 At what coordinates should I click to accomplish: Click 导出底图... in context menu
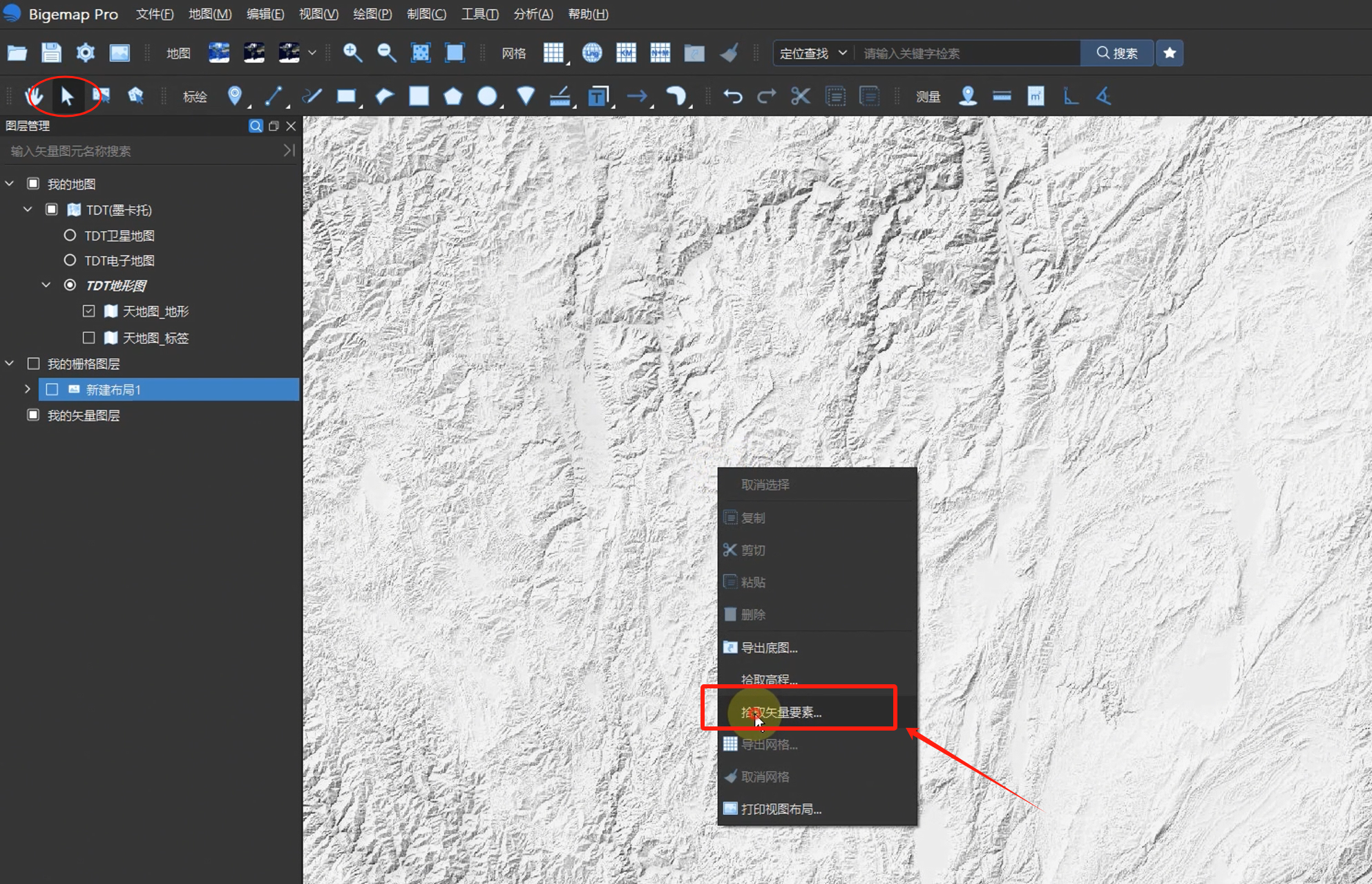pyautogui.click(x=769, y=648)
